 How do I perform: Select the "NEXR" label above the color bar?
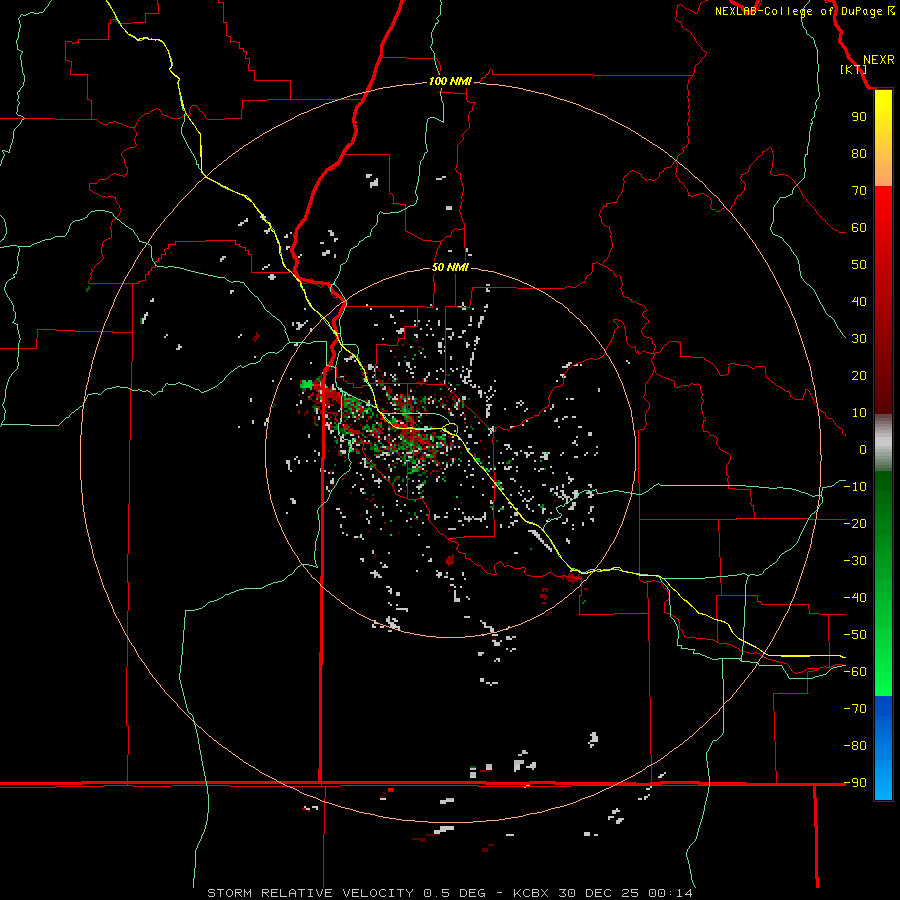[878, 60]
